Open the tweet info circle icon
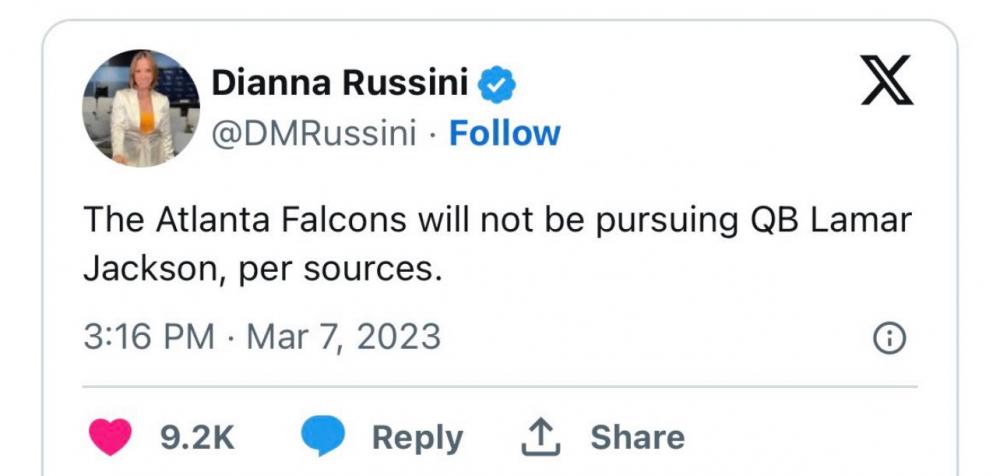 (x=889, y=339)
